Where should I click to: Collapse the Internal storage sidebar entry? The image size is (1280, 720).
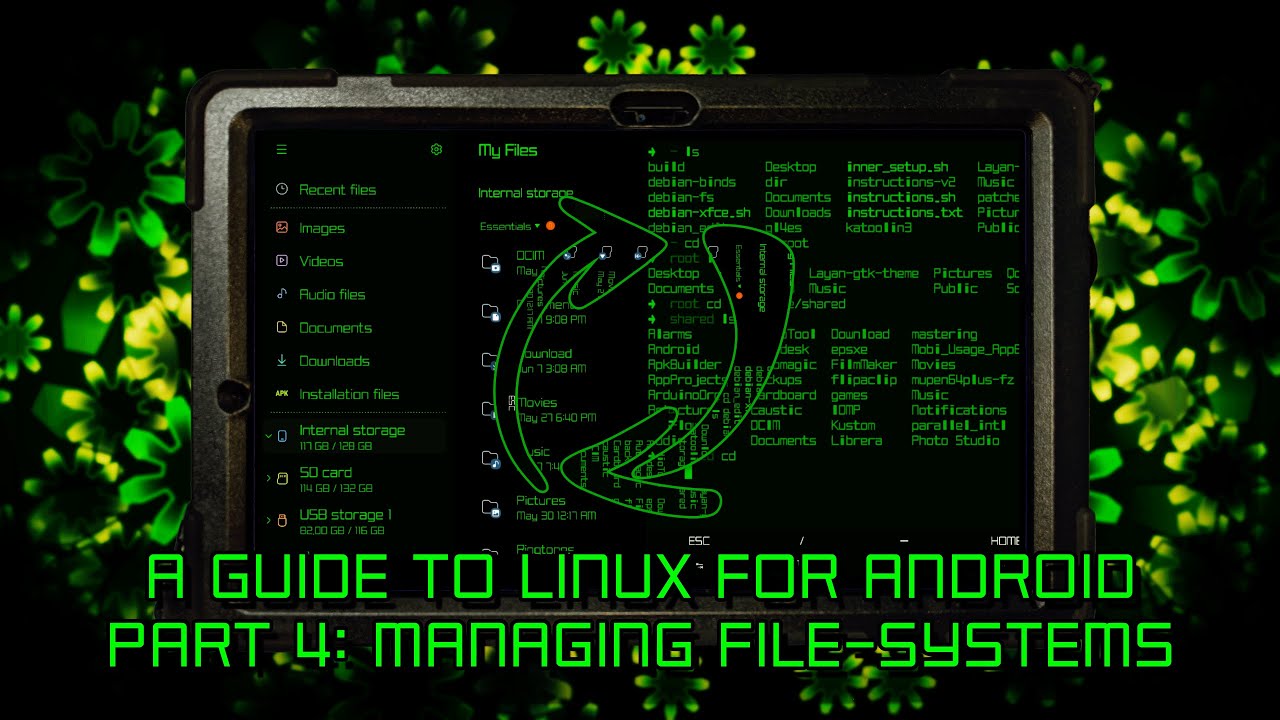pos(268,436)
